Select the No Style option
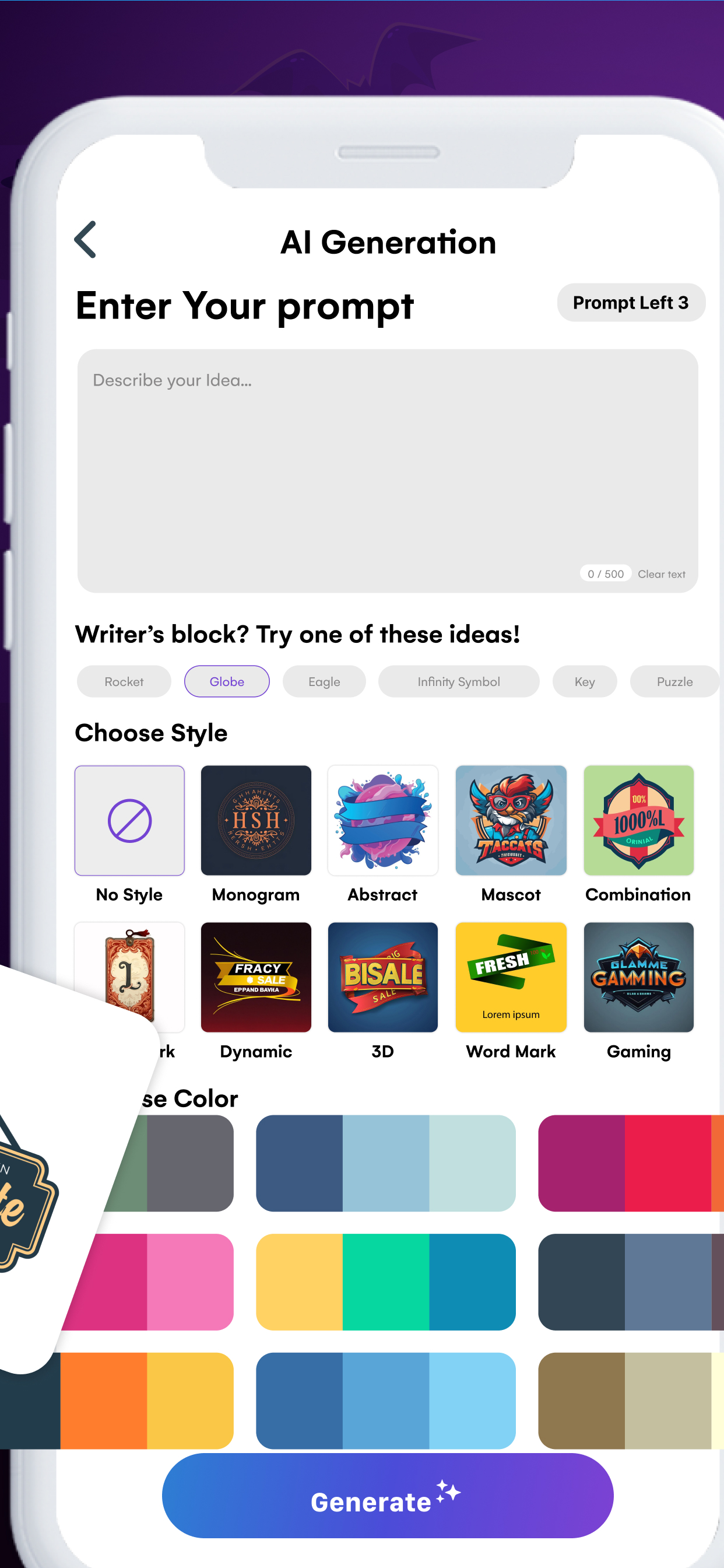Screen dimensions: 724x1568 coord(129,820)
